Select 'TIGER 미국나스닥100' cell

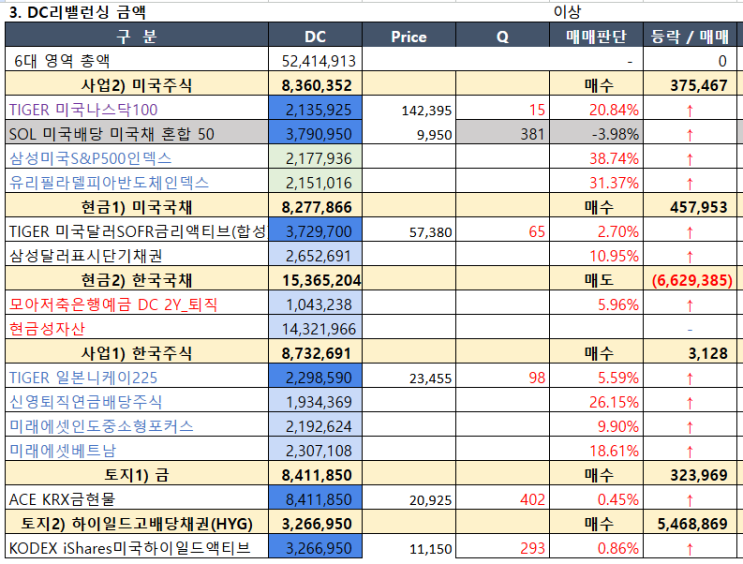(x=137, y=109)
